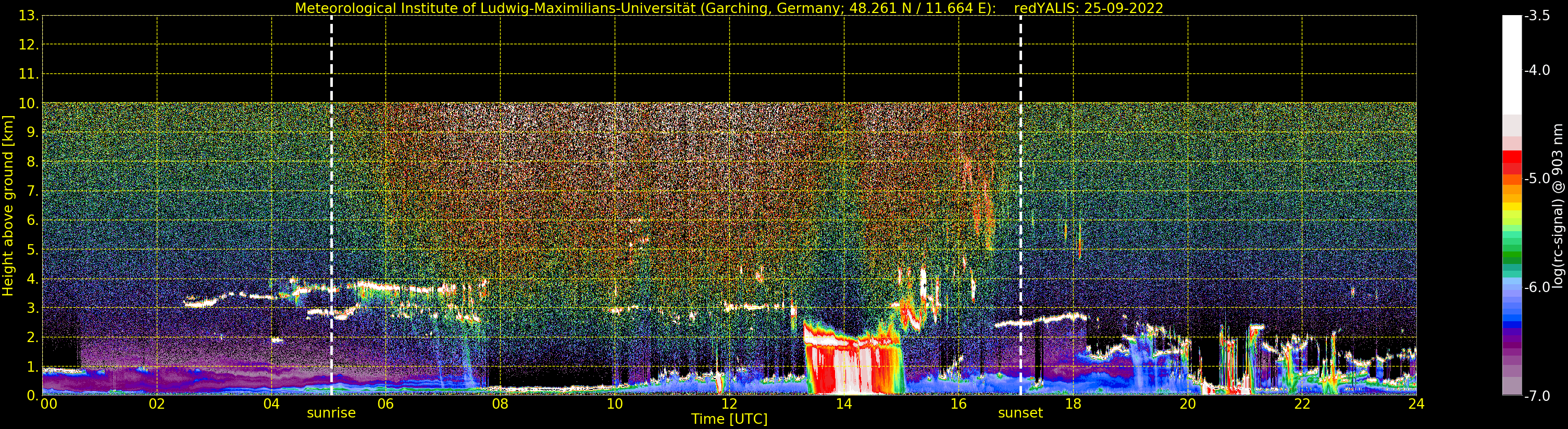Click the height axis tick label '10.'
1568x429 pixels.
(28, 104)
